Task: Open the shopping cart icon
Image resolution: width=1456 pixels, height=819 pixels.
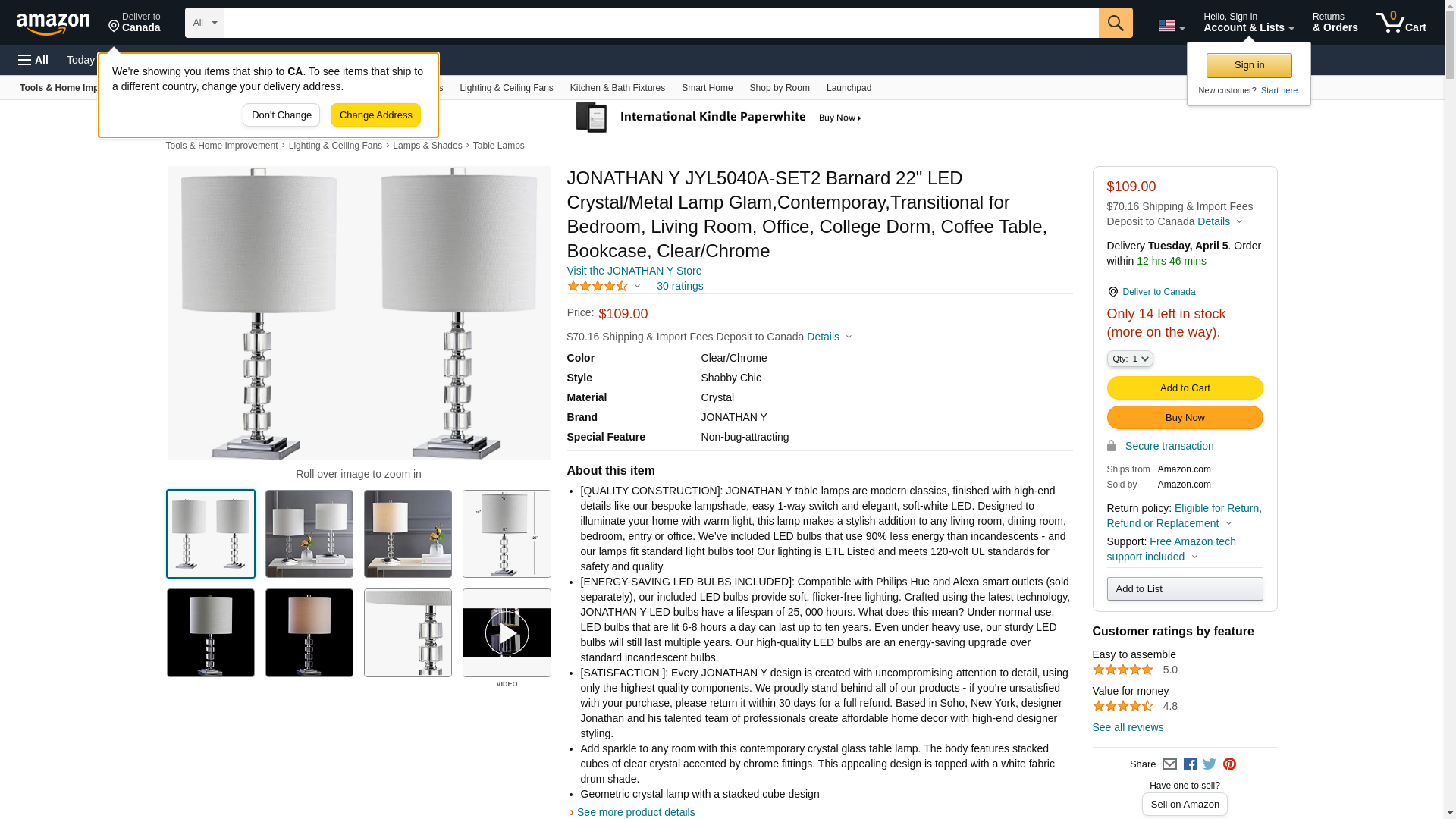Action: tap(1401, 23)
